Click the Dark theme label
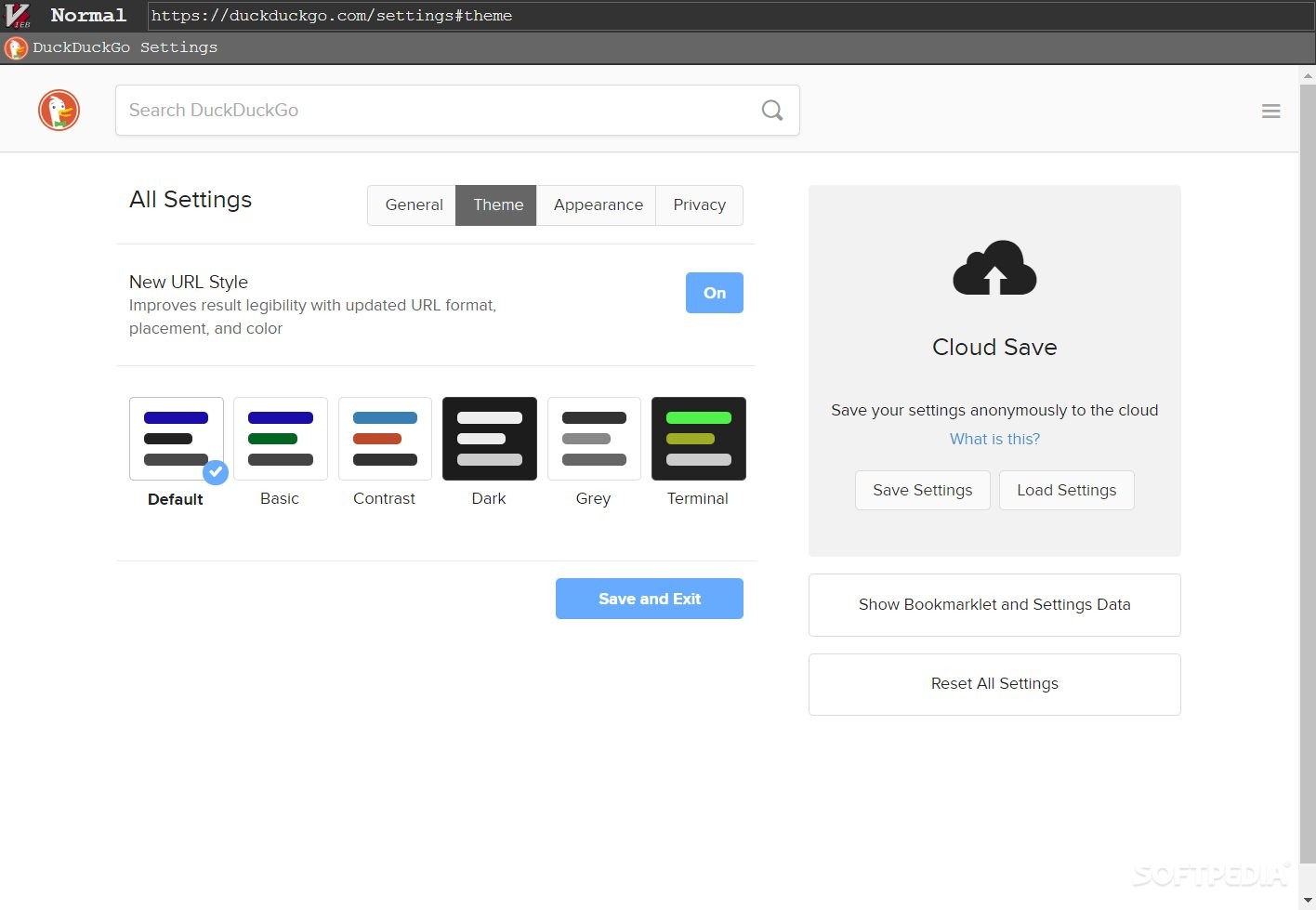The image size is (1316, 910). [x=489, y=499]
